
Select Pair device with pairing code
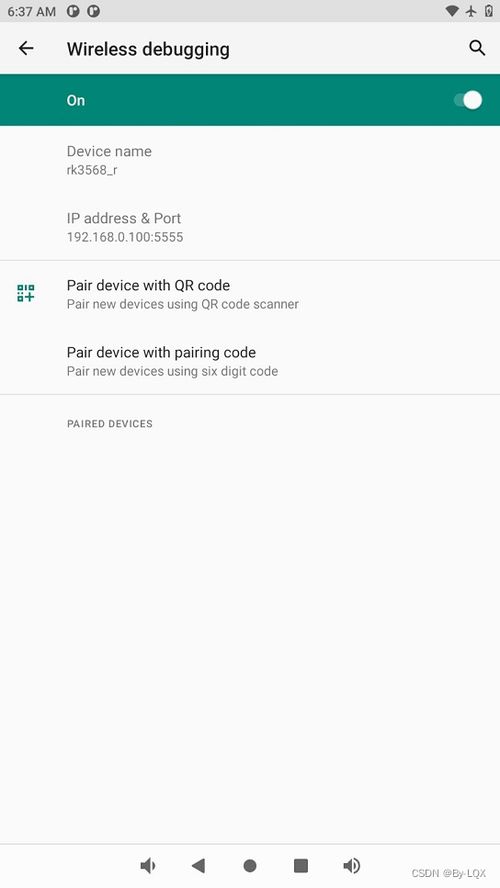250,361
